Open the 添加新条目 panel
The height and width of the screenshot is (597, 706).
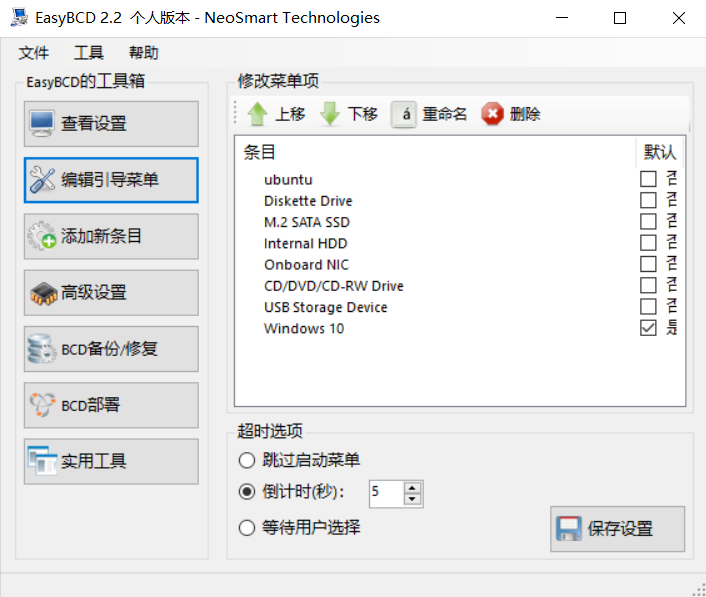[111, 236]
